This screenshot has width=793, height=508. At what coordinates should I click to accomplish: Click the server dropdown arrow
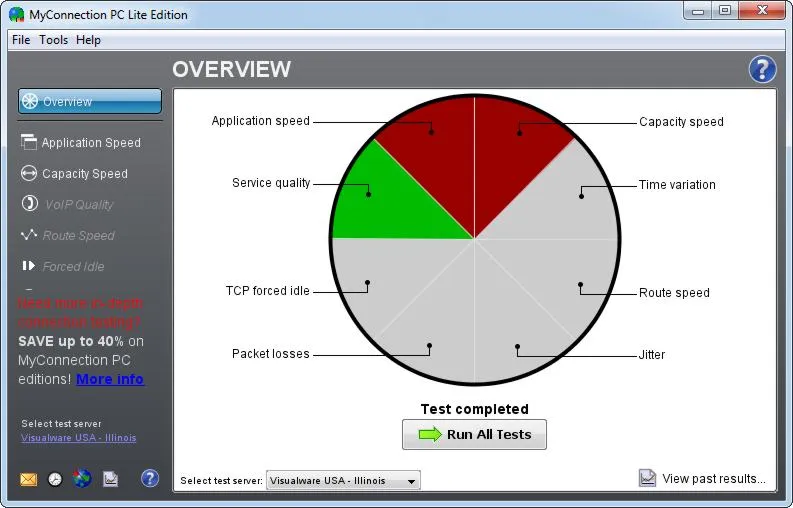pos(412,481)
